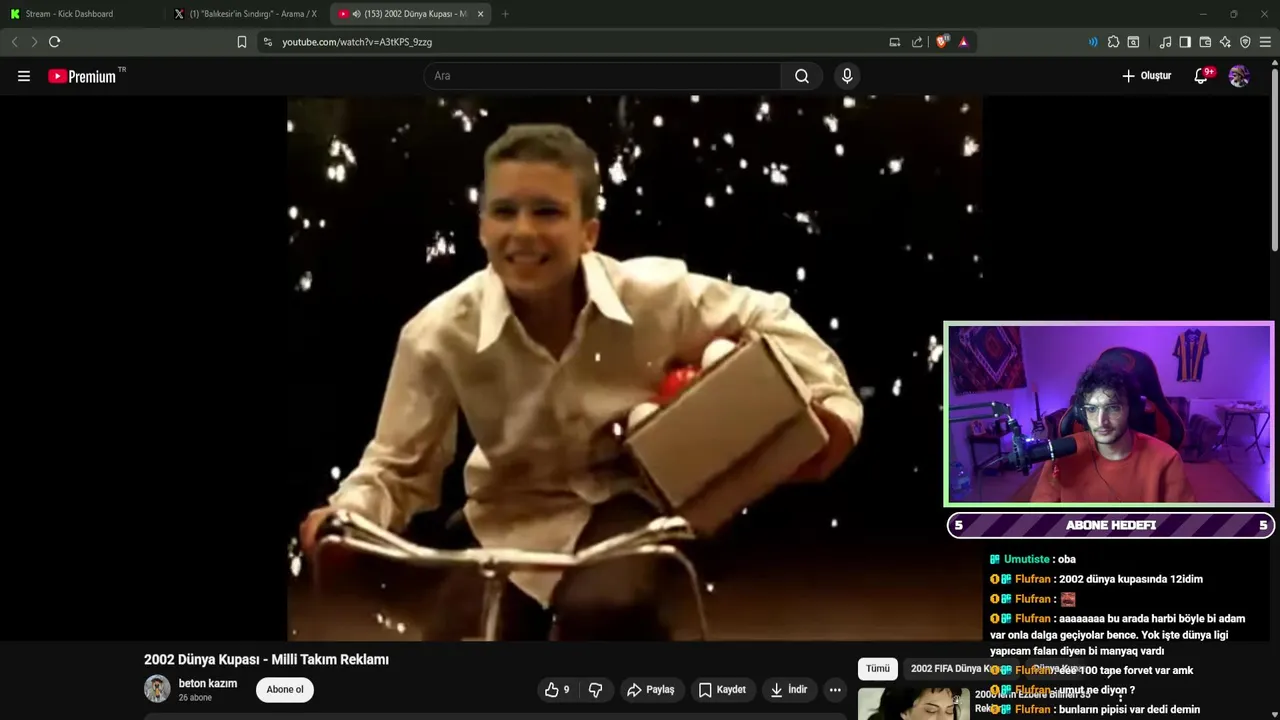Subscribe with the Abone ol button
The width and height of the screenshot is (1280, 720).
click(285, 690)
